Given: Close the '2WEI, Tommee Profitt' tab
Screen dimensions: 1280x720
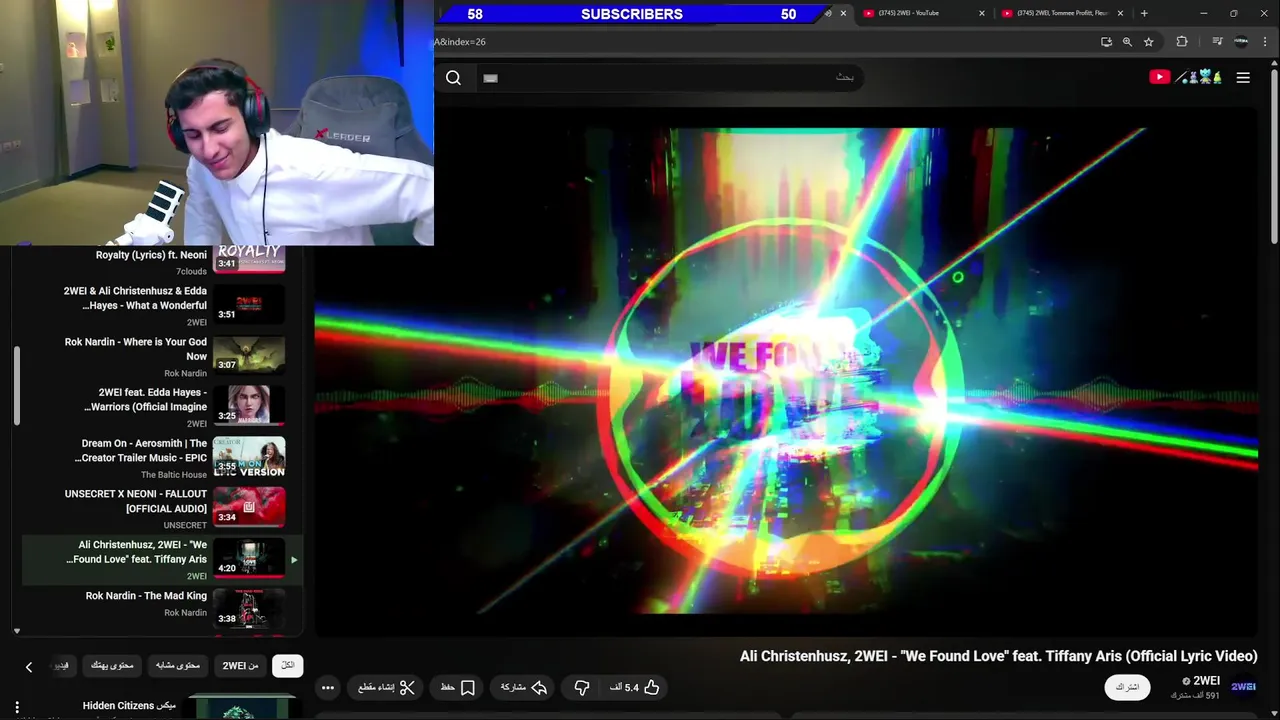Looking at the screenshot, I should (1120, 13).
